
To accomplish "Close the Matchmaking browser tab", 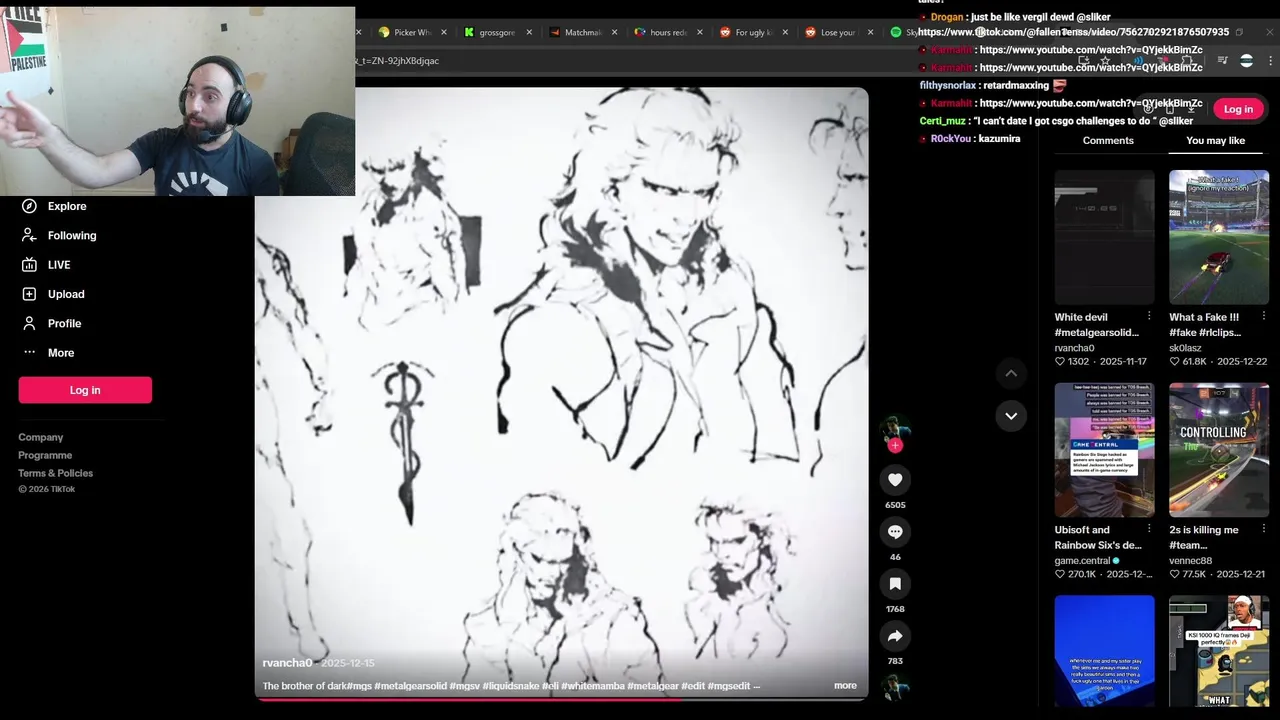I will (614, 32).
